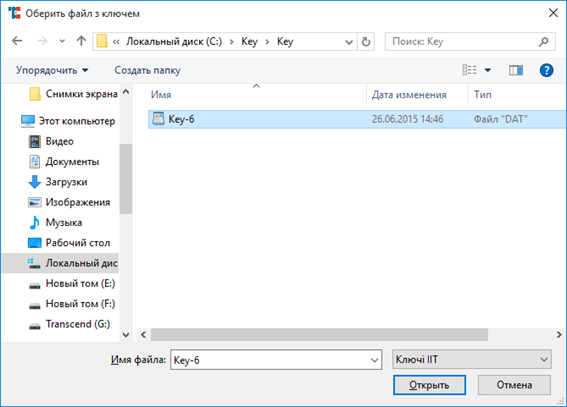
Task: Click the horizontal scrollbar right arrow
Action: (559, 335)
